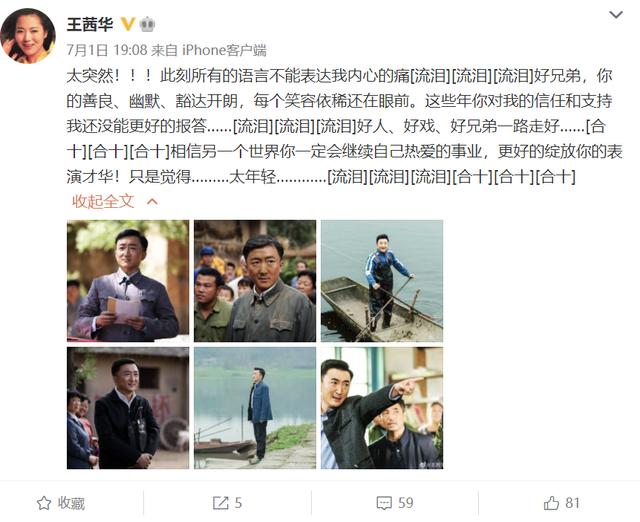
Task: Open comments via the speech bubble icon
Action: tap(384, 503)
